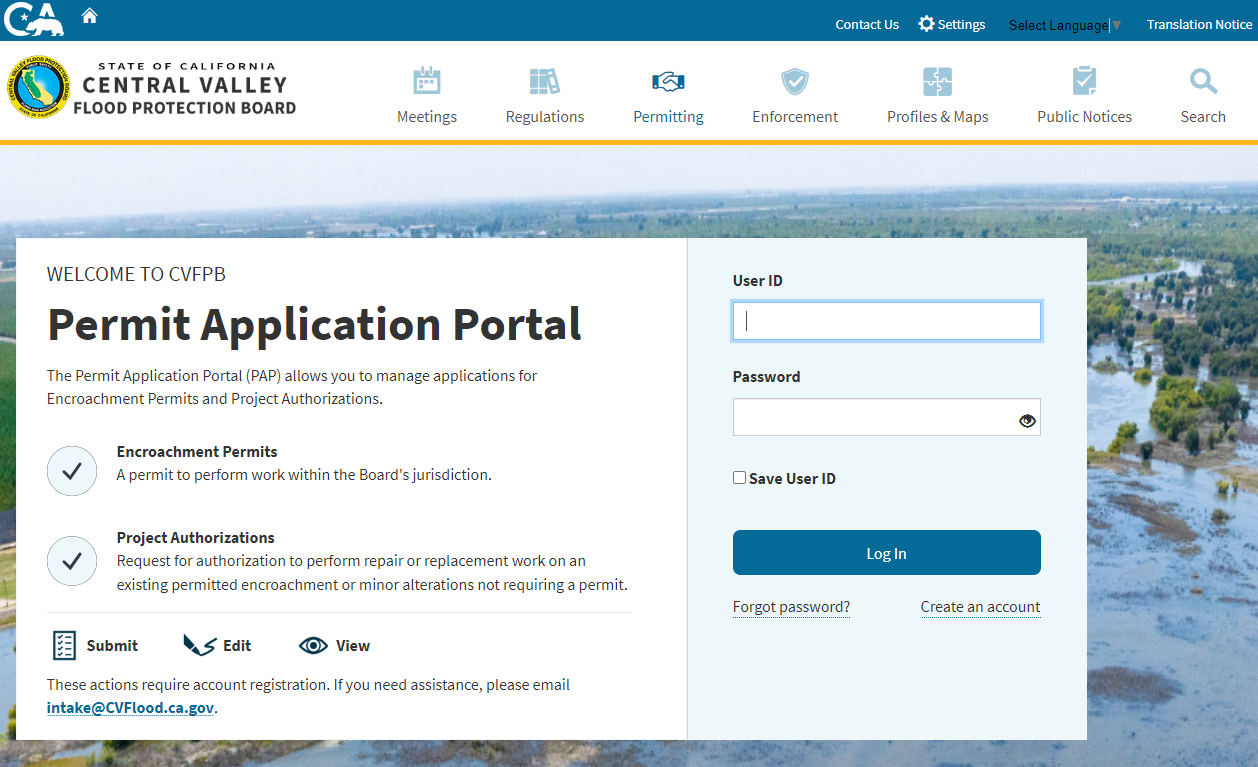Click the Public Notices clipboard icon
This screenshot has height=767, width=1258.
tap(1084, 81)
